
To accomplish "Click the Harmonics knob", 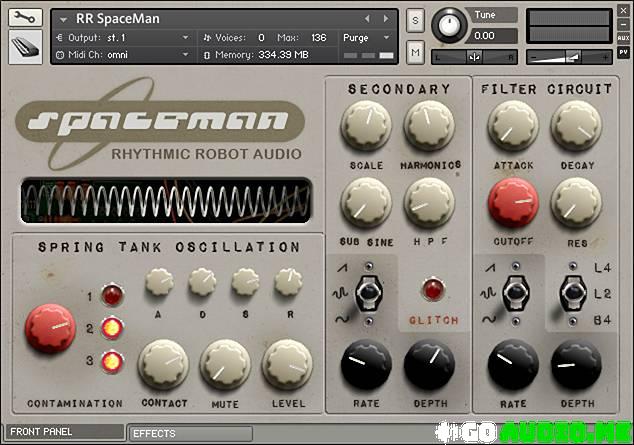I will pyautogui.click(x=429, y=124).
